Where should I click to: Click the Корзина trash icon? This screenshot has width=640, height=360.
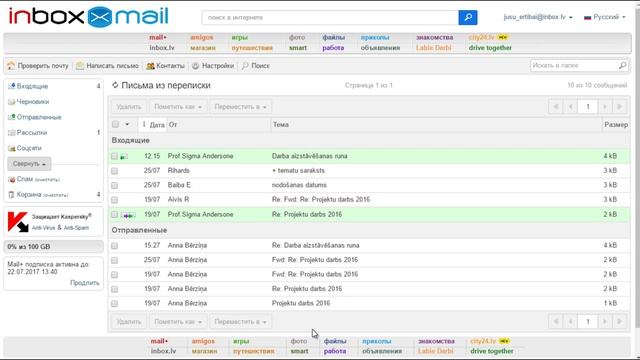[x=11, y=195]
